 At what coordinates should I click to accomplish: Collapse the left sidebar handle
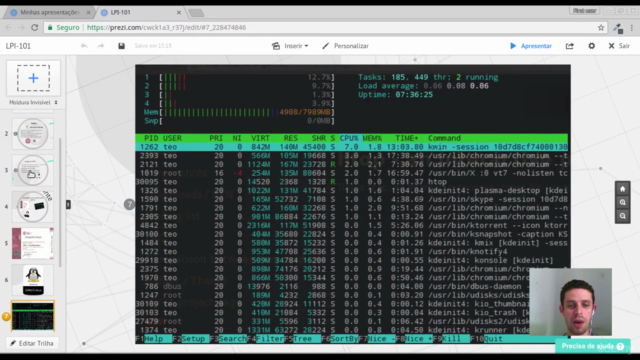click(x=68, y=204)
